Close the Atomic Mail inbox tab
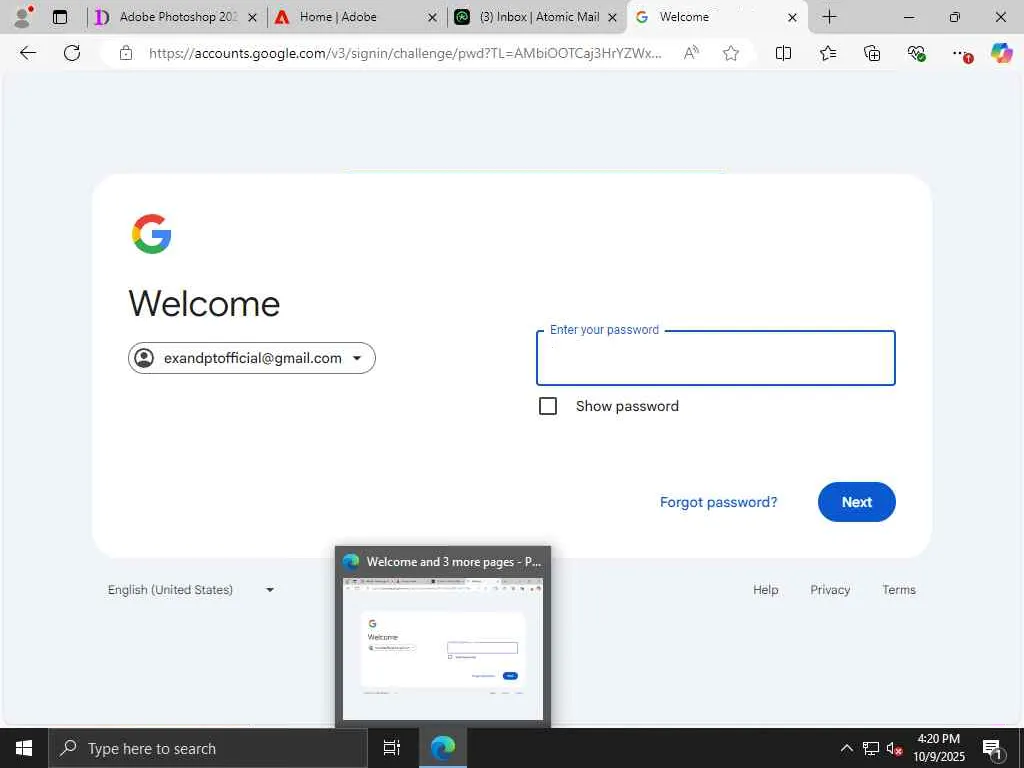 click(x=613, y=18)
